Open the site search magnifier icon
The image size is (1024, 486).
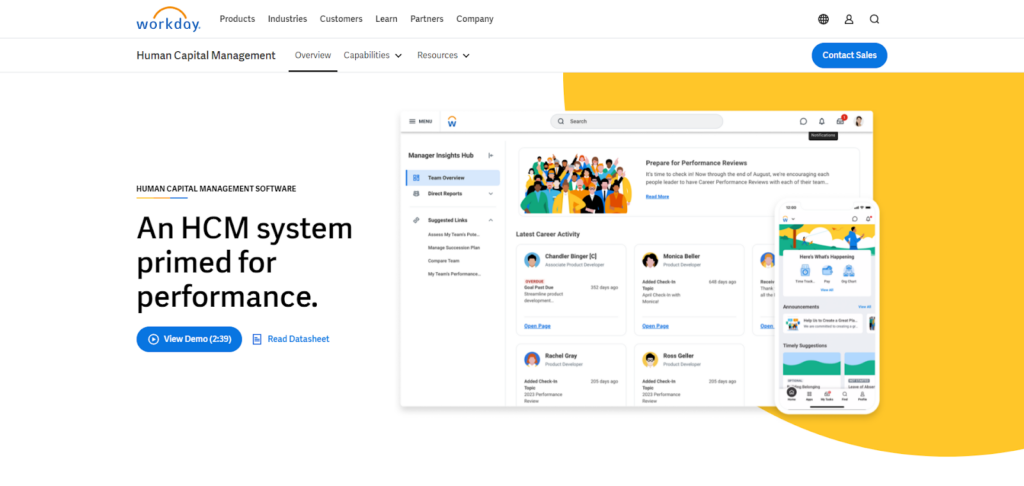(x=874, y=19)
